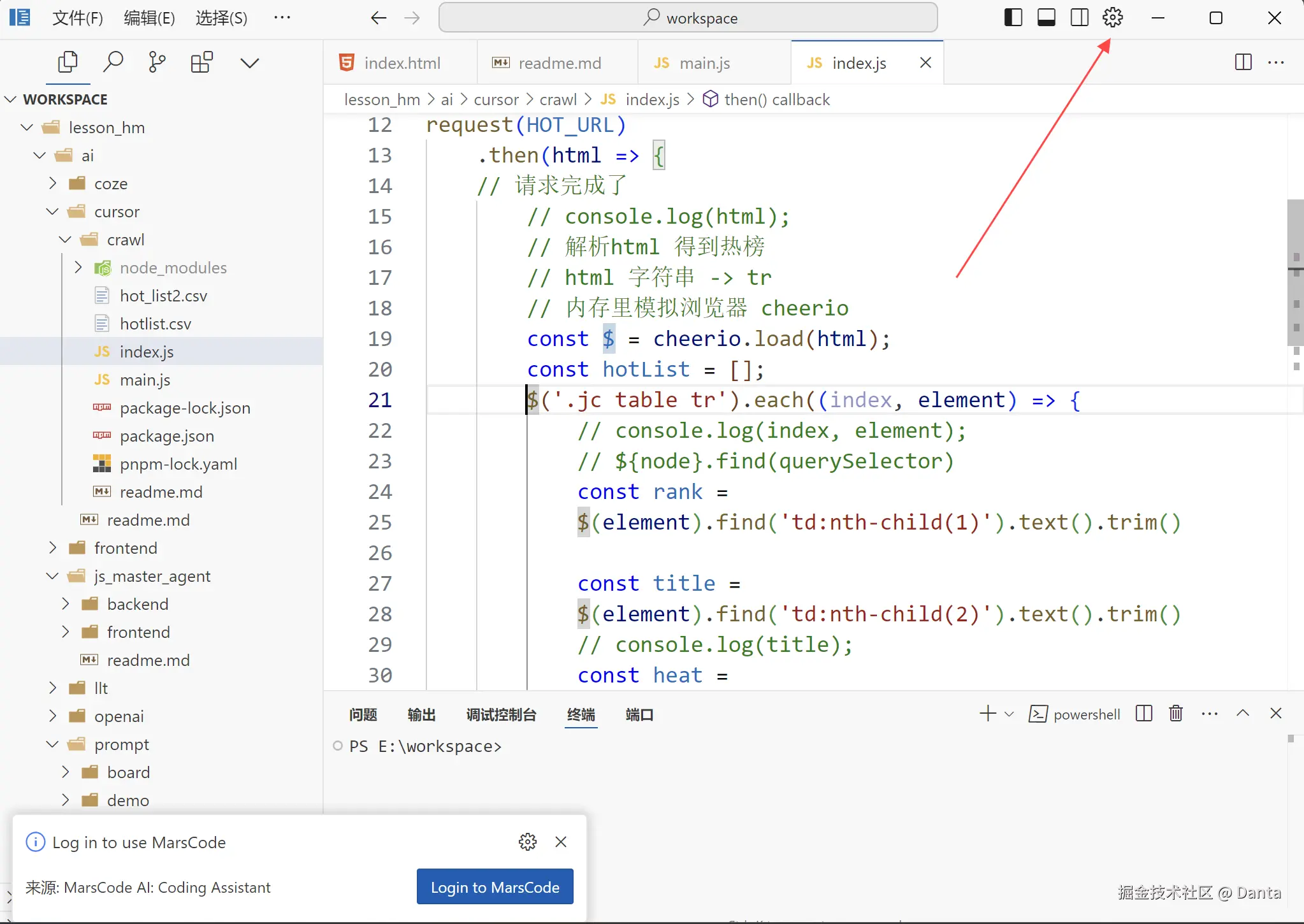Viewport: 1304px width, 924px height.
Task: Open the Explorer files icon
Action: [68, 62]
